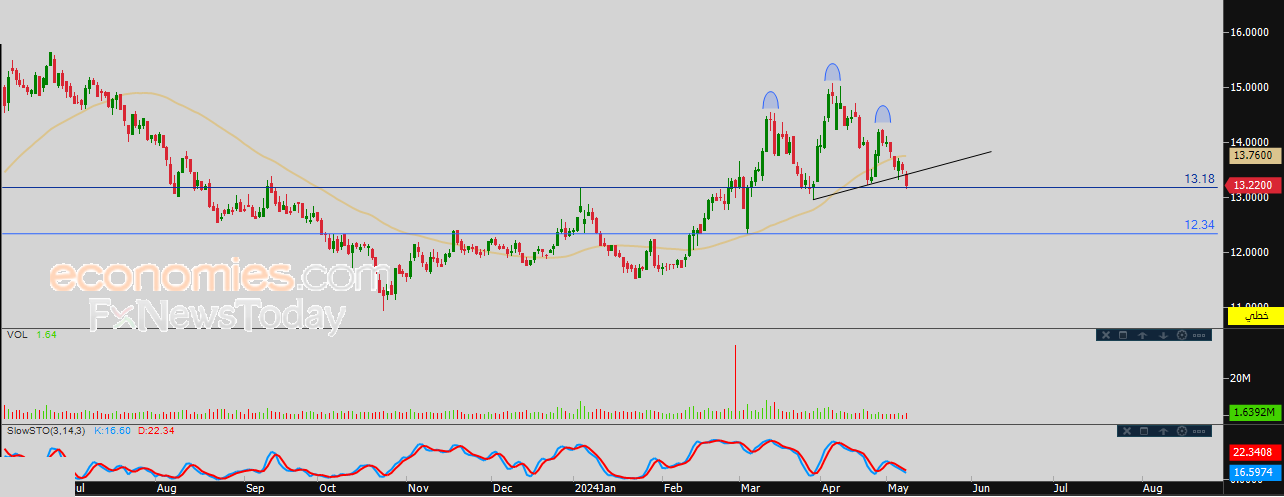Click the green 1.6392M volume tag
The width and height of the screenshot is (1284, 497).
(x=1254, y=413)
